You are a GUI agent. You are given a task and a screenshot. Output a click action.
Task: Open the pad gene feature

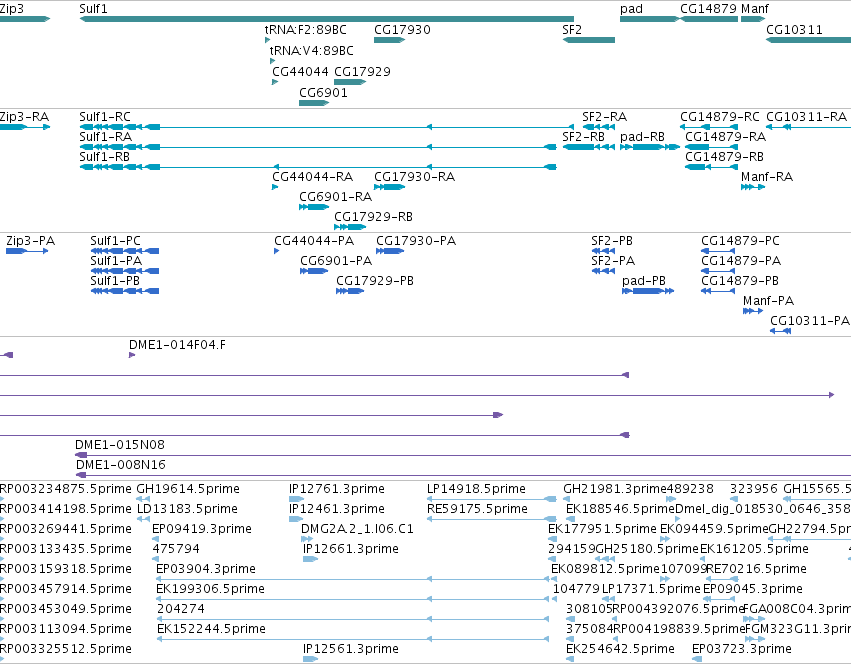(649, 19)
